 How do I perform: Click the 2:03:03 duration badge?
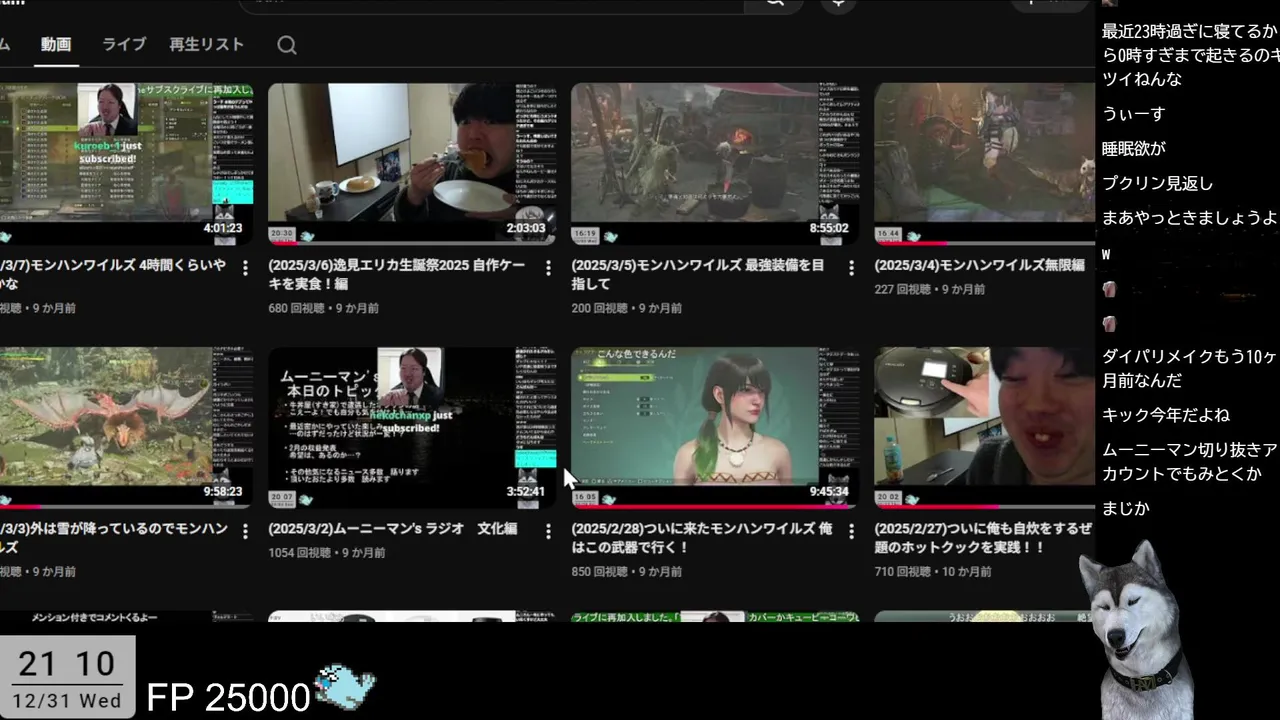click(x=526, y=228)
